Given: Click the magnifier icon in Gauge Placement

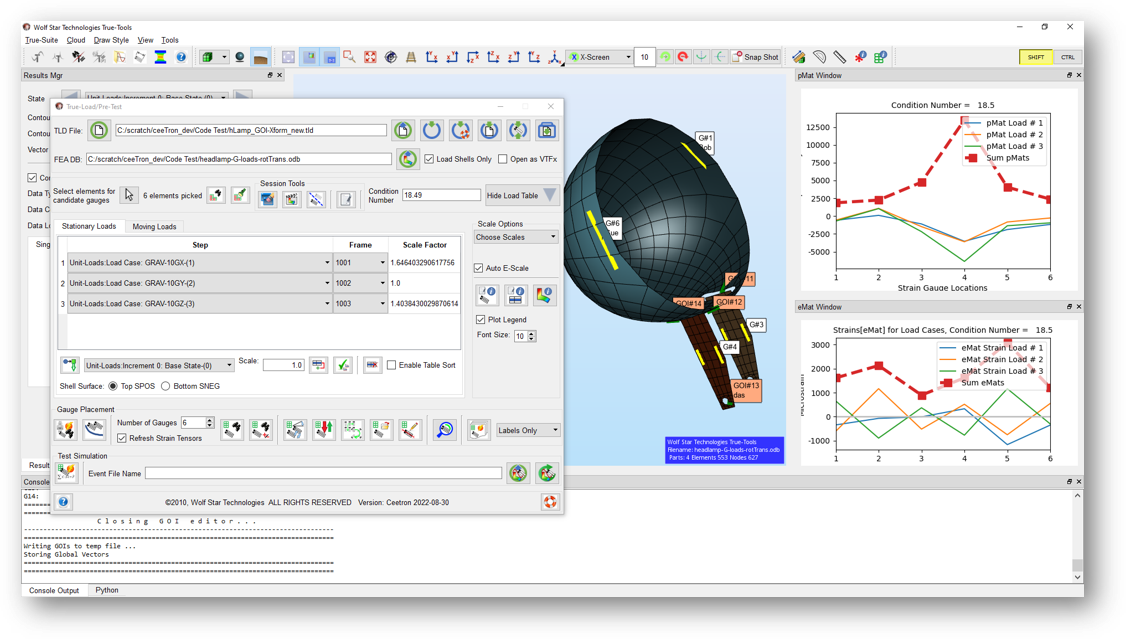Looking at the screenshot, I should [445, 429].
